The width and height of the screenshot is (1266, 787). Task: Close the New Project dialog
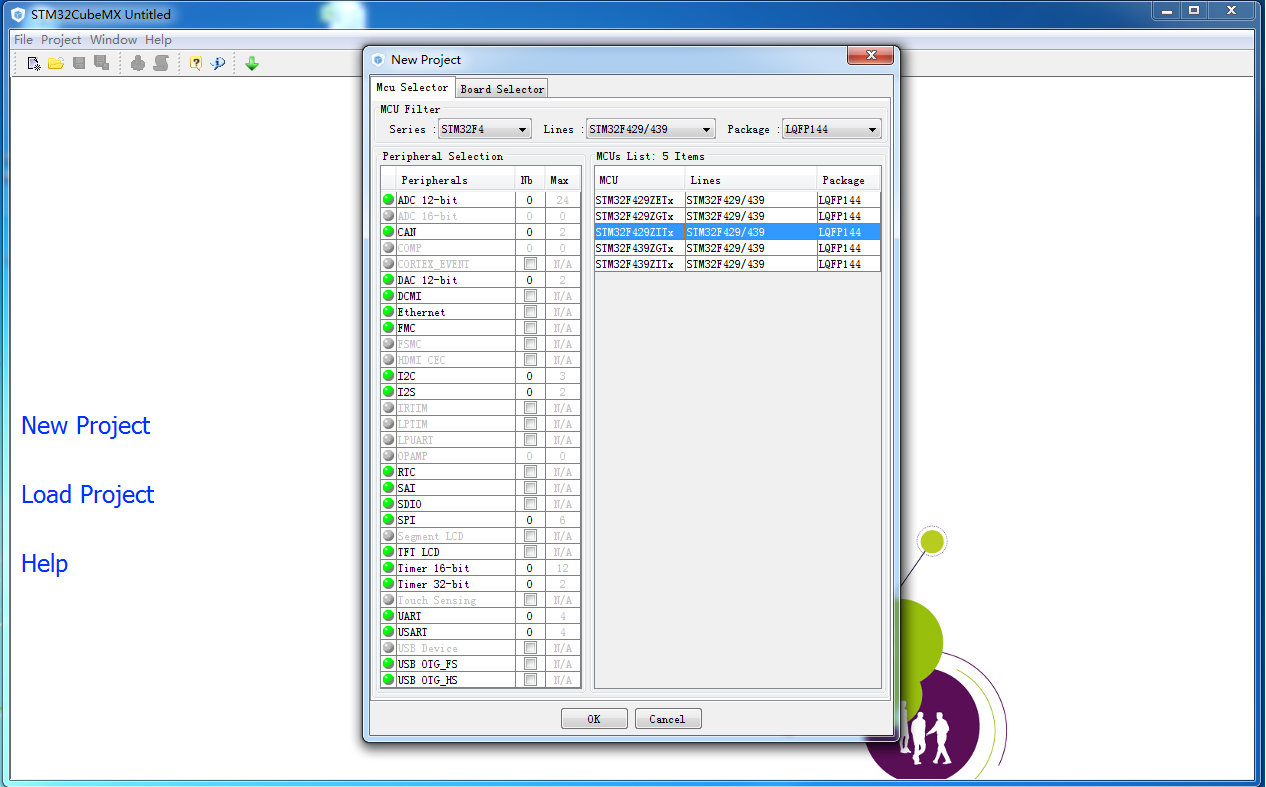[x=870, y=55]
